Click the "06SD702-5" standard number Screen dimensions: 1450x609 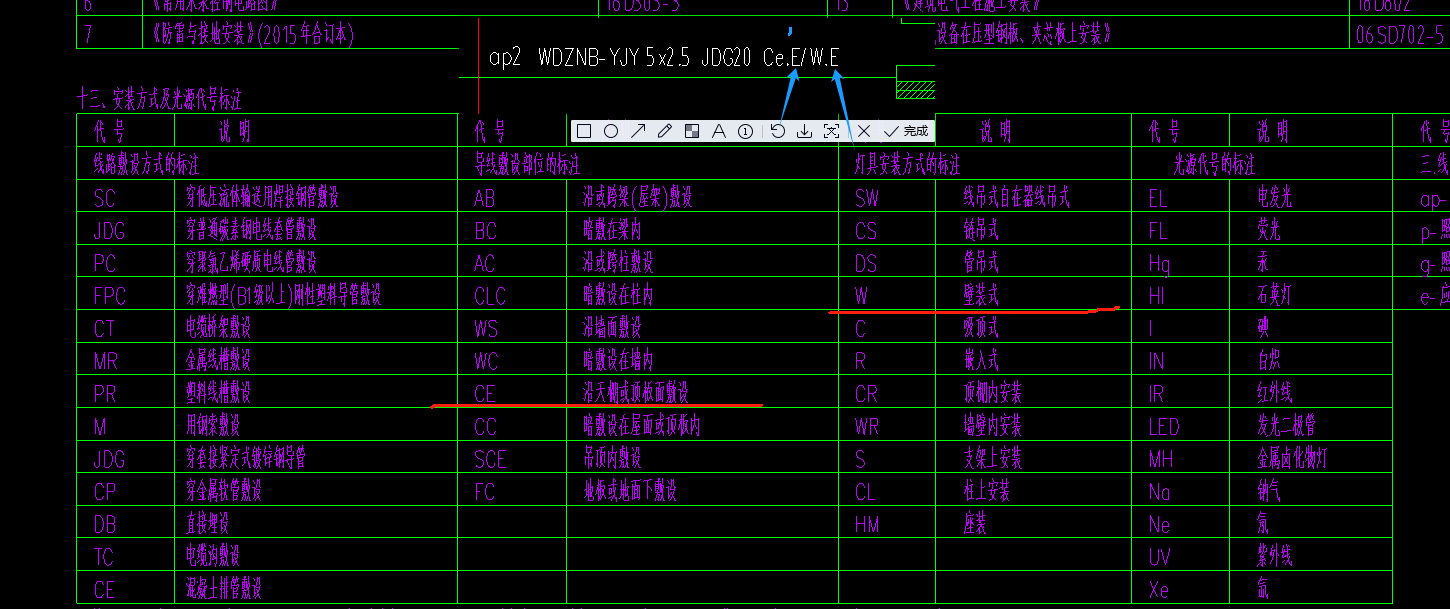click(1400, 35)
